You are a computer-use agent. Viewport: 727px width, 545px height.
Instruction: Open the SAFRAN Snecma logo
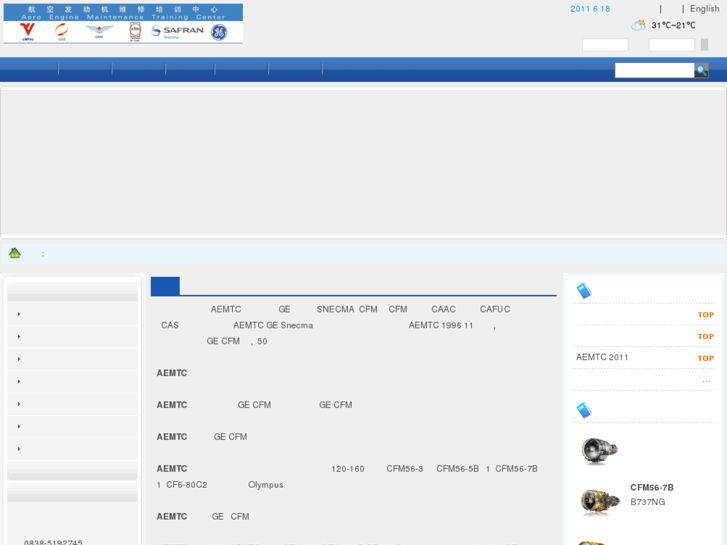tap(178, 32)
